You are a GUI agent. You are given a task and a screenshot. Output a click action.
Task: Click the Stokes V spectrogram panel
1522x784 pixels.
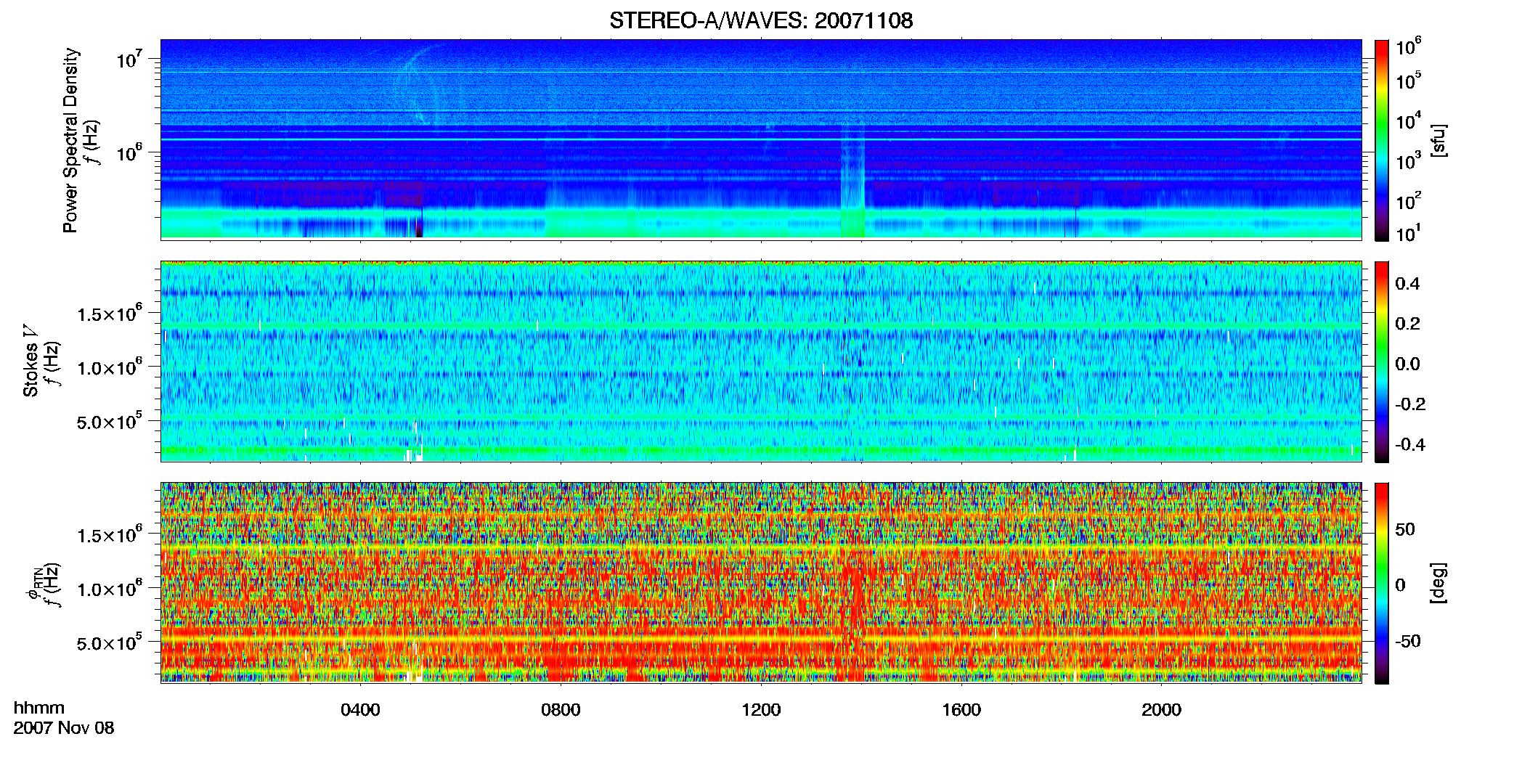pos(761,362)
